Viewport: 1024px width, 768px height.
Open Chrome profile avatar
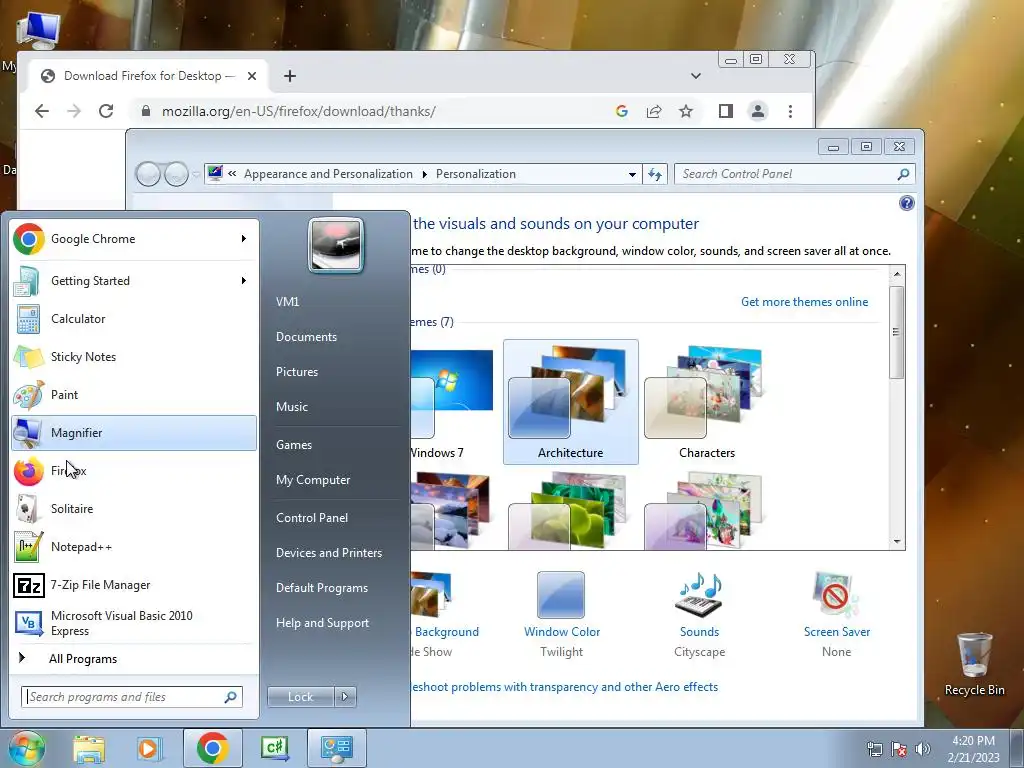tap(758, 111)
